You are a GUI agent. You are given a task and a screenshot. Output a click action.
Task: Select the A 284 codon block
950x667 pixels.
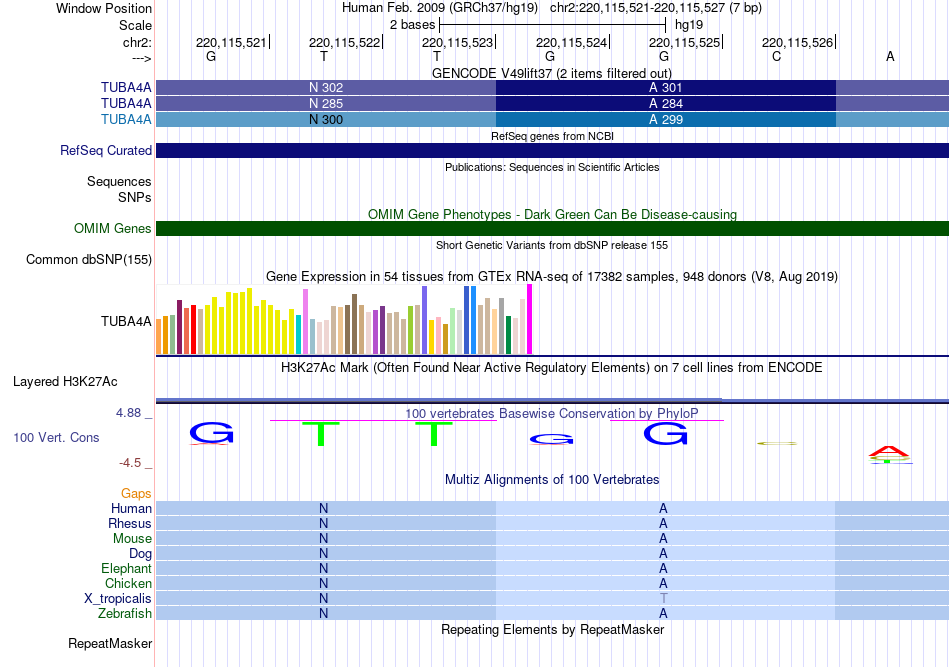click(666, 104)
